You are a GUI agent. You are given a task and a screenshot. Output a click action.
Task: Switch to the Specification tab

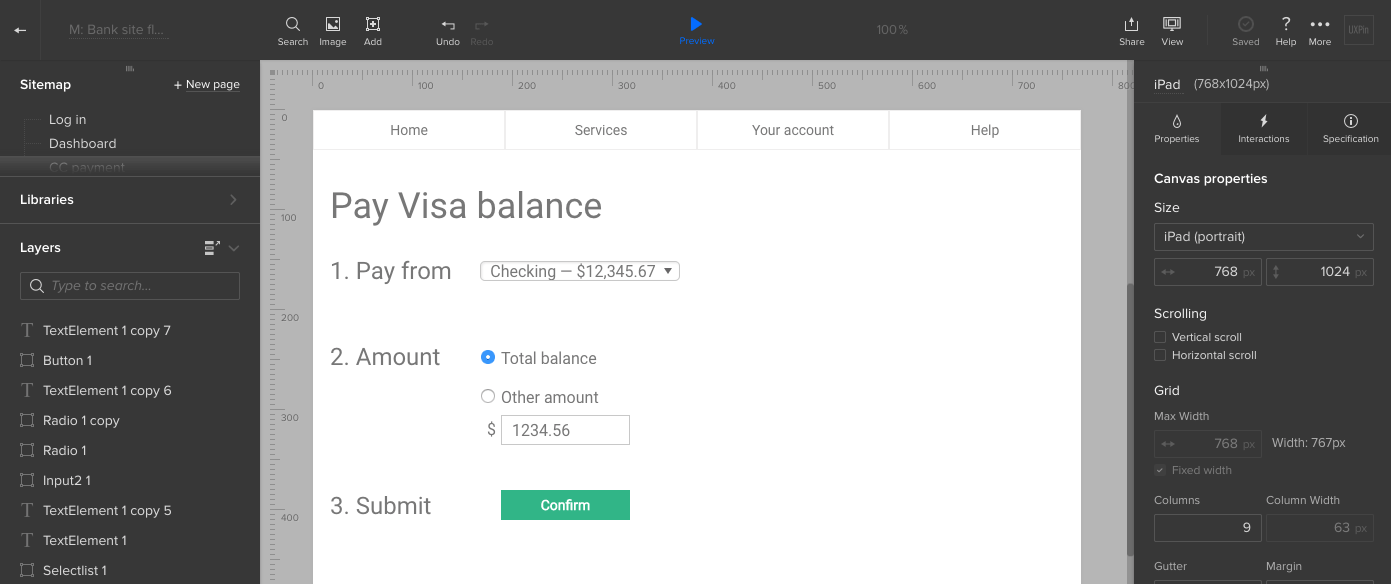pos(1350,129)
